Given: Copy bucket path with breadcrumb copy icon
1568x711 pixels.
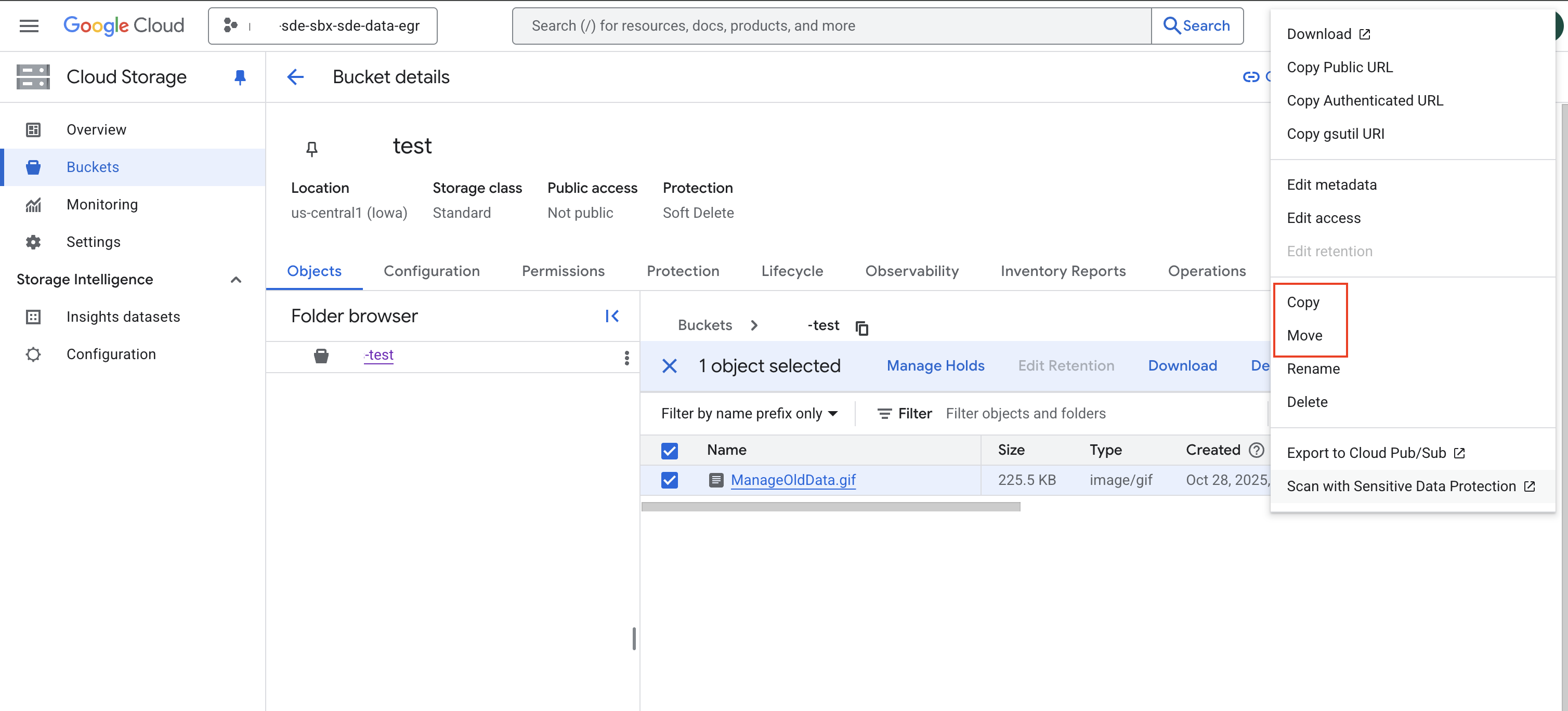Looking at the screenshot, I should pyautogui.click(x=861, y=328).
